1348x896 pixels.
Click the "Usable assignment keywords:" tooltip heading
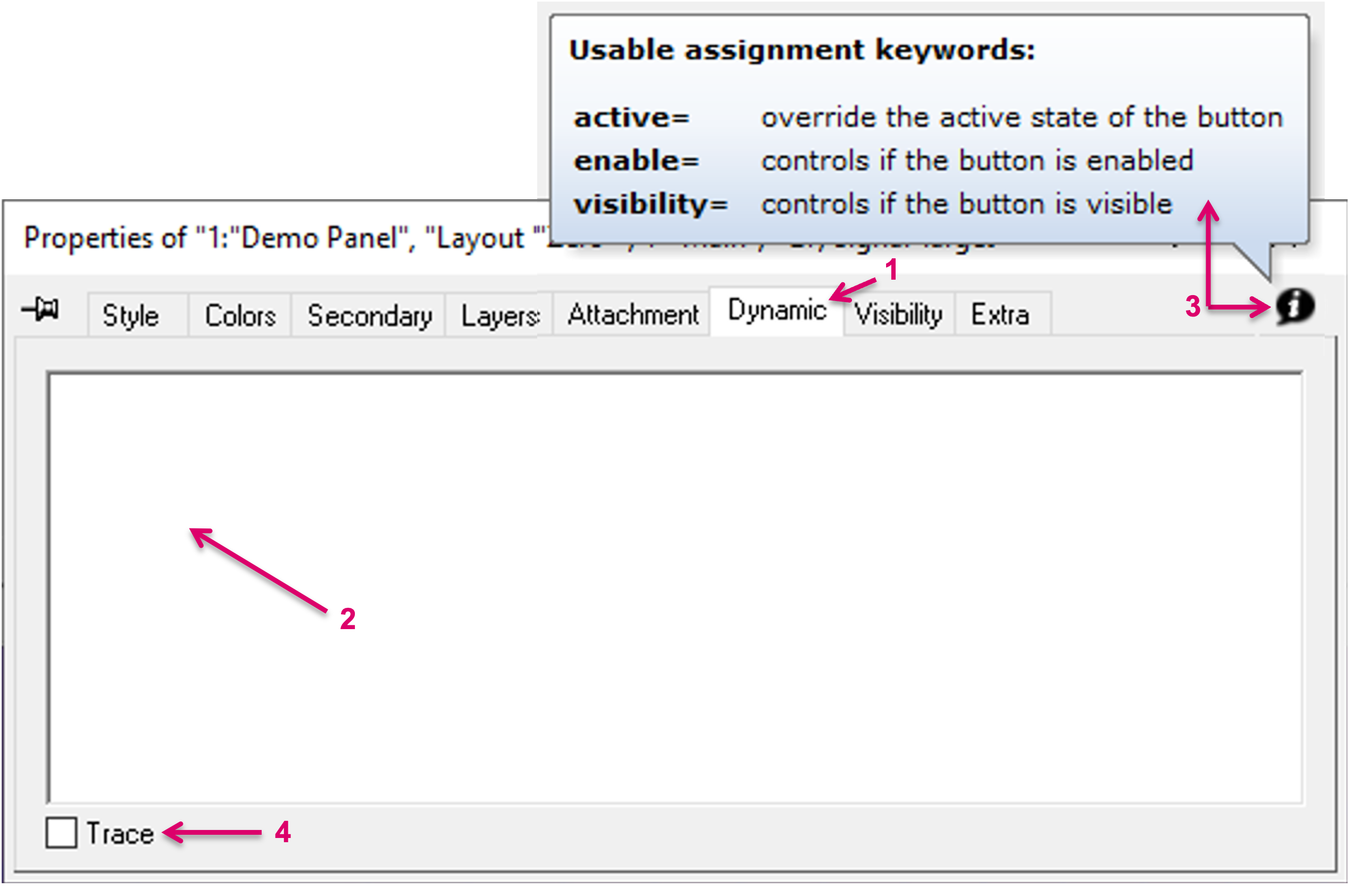pyautogui.click(x=802, y=50)
